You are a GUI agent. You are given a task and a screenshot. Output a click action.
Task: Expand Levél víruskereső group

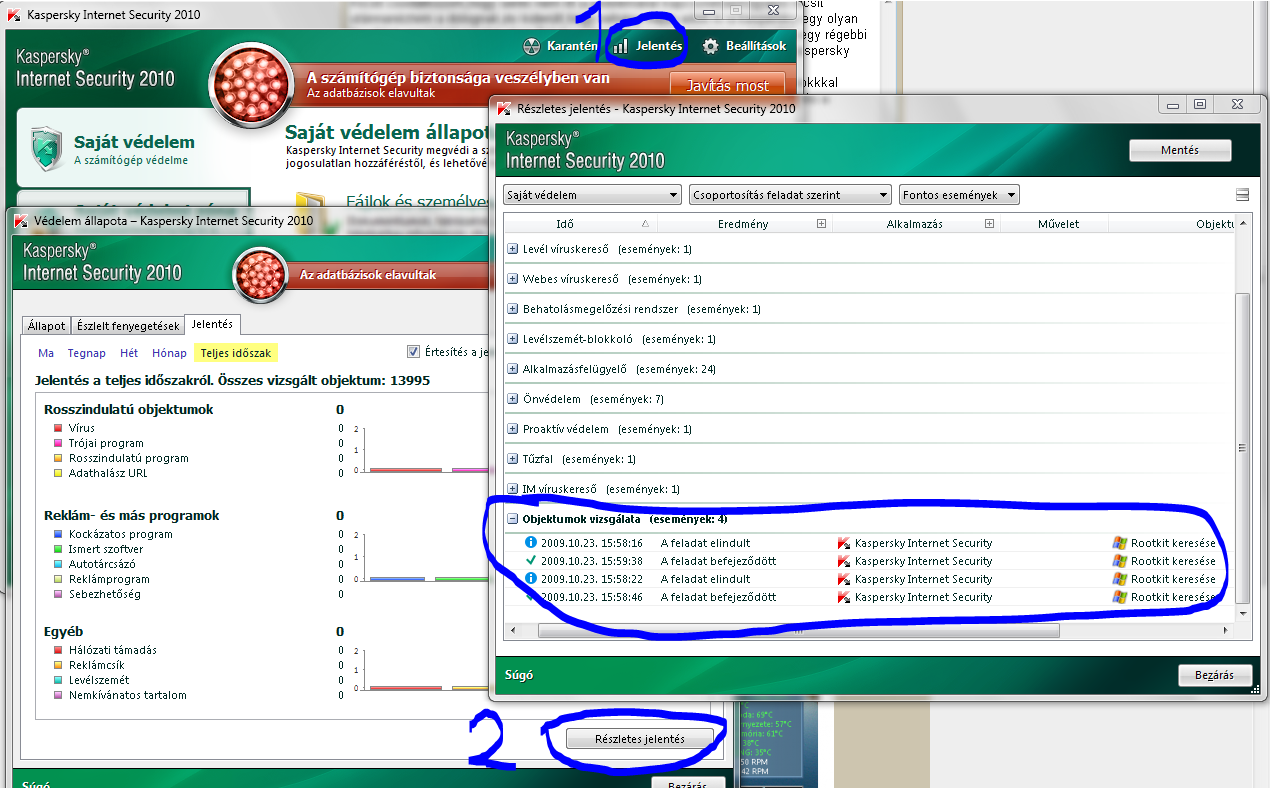[x=513, y=249]
